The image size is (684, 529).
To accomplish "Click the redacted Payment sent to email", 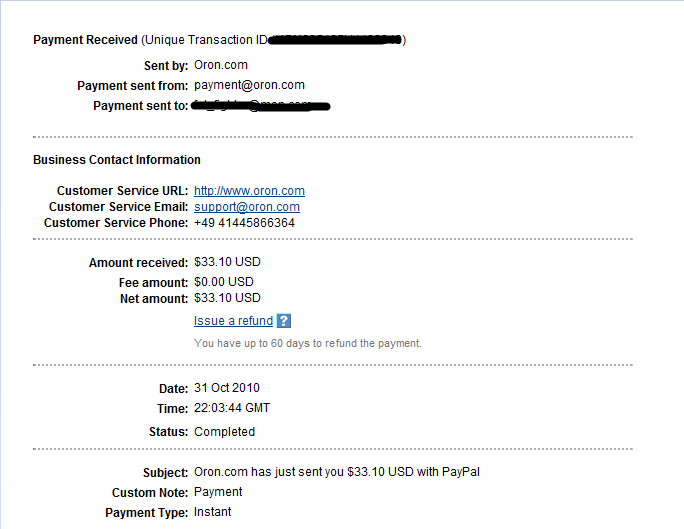I will [261, 105].
